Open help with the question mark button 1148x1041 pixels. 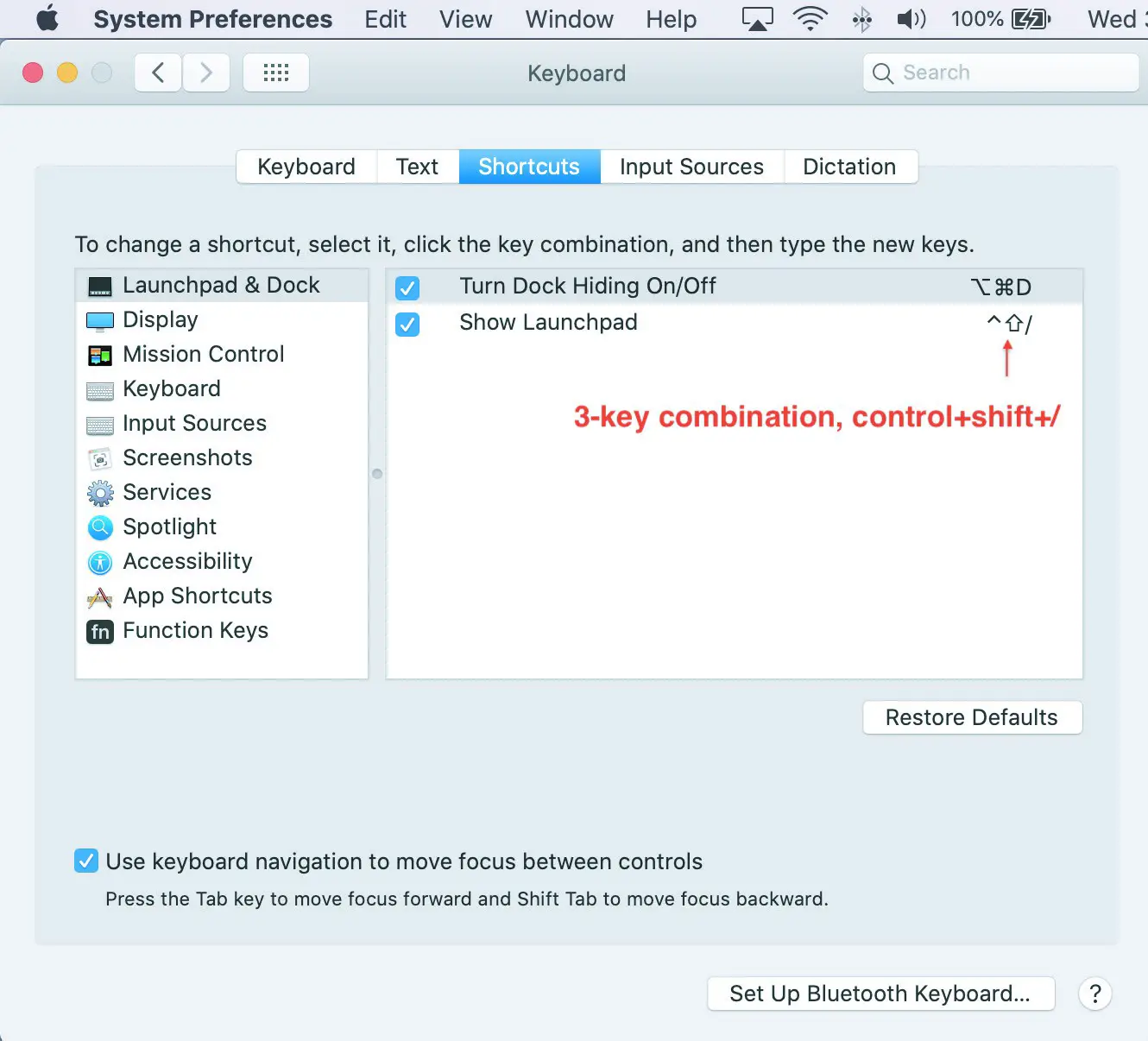click(x=1095, y=994)
